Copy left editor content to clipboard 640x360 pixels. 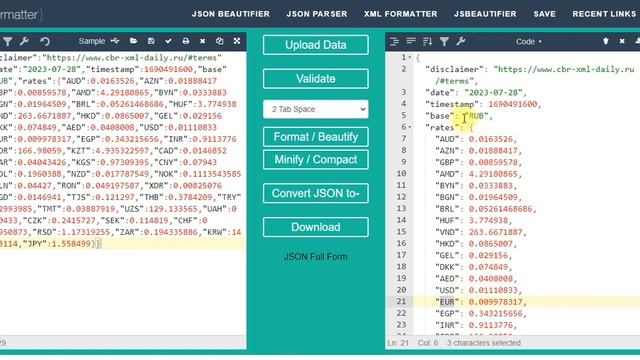coord(220,41)
